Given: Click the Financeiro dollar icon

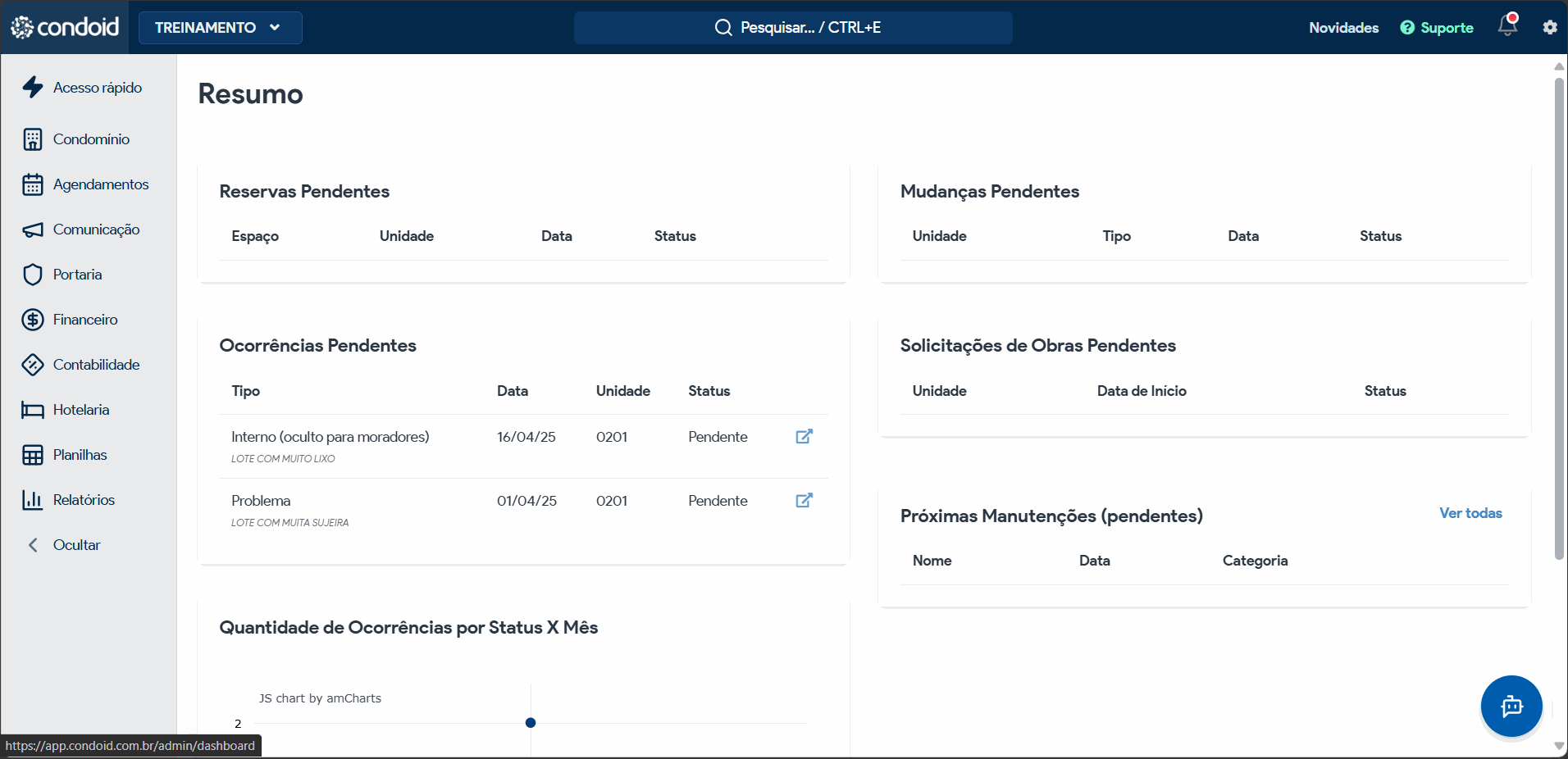Looking at the screenshot, I should (33, 320).
